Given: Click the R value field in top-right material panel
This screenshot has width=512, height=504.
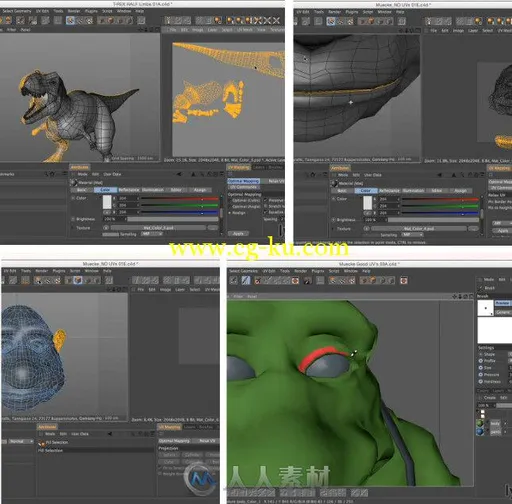Looking at the screenshot, I should tap(389, 199).
